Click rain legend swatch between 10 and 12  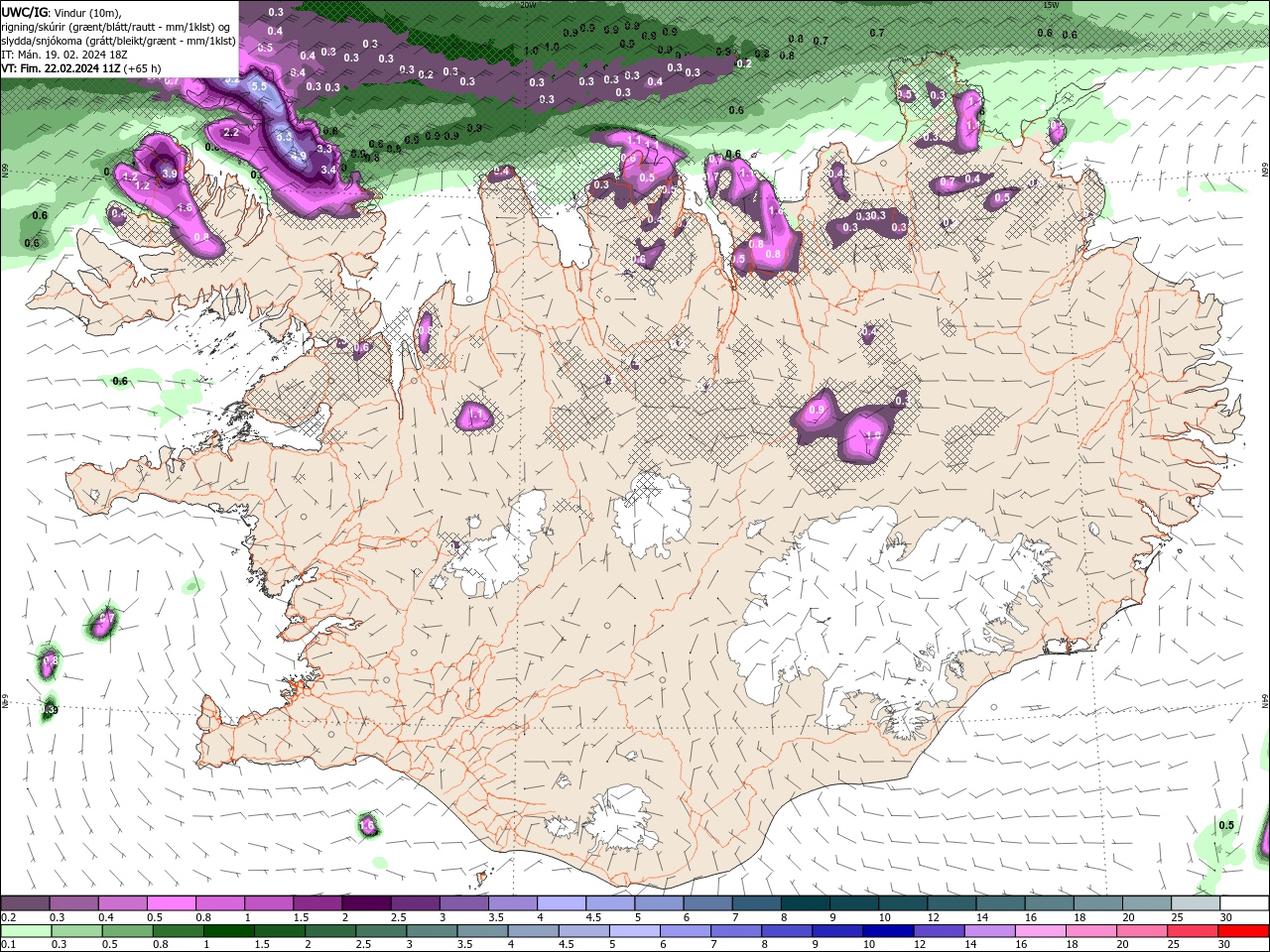coord(889,930)
